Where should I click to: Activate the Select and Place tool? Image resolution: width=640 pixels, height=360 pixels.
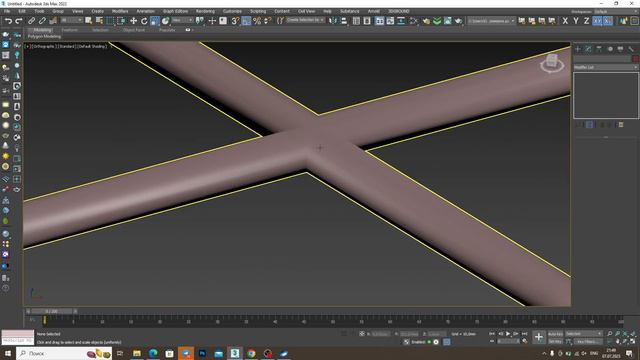pyautogui.click(x=165, y=21)
